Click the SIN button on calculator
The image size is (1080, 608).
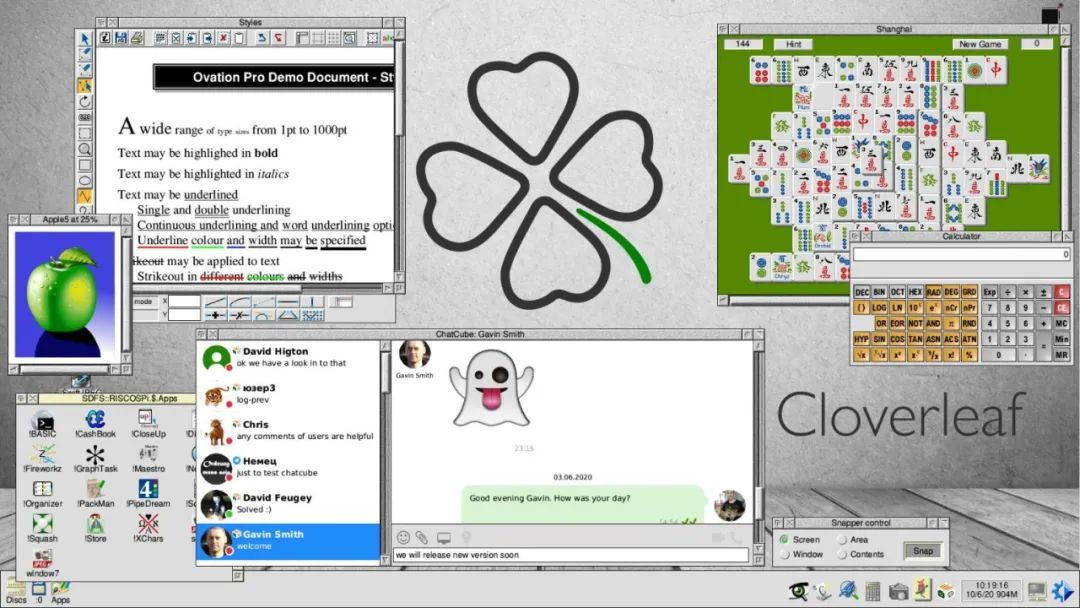pos(879,339)
